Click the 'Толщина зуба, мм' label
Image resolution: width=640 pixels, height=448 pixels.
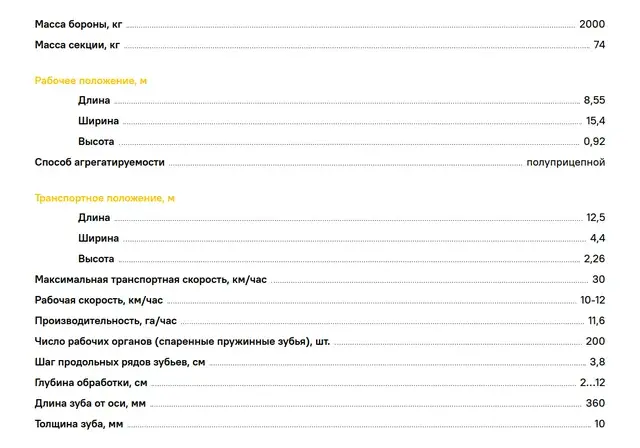click(x=79, y=424)
